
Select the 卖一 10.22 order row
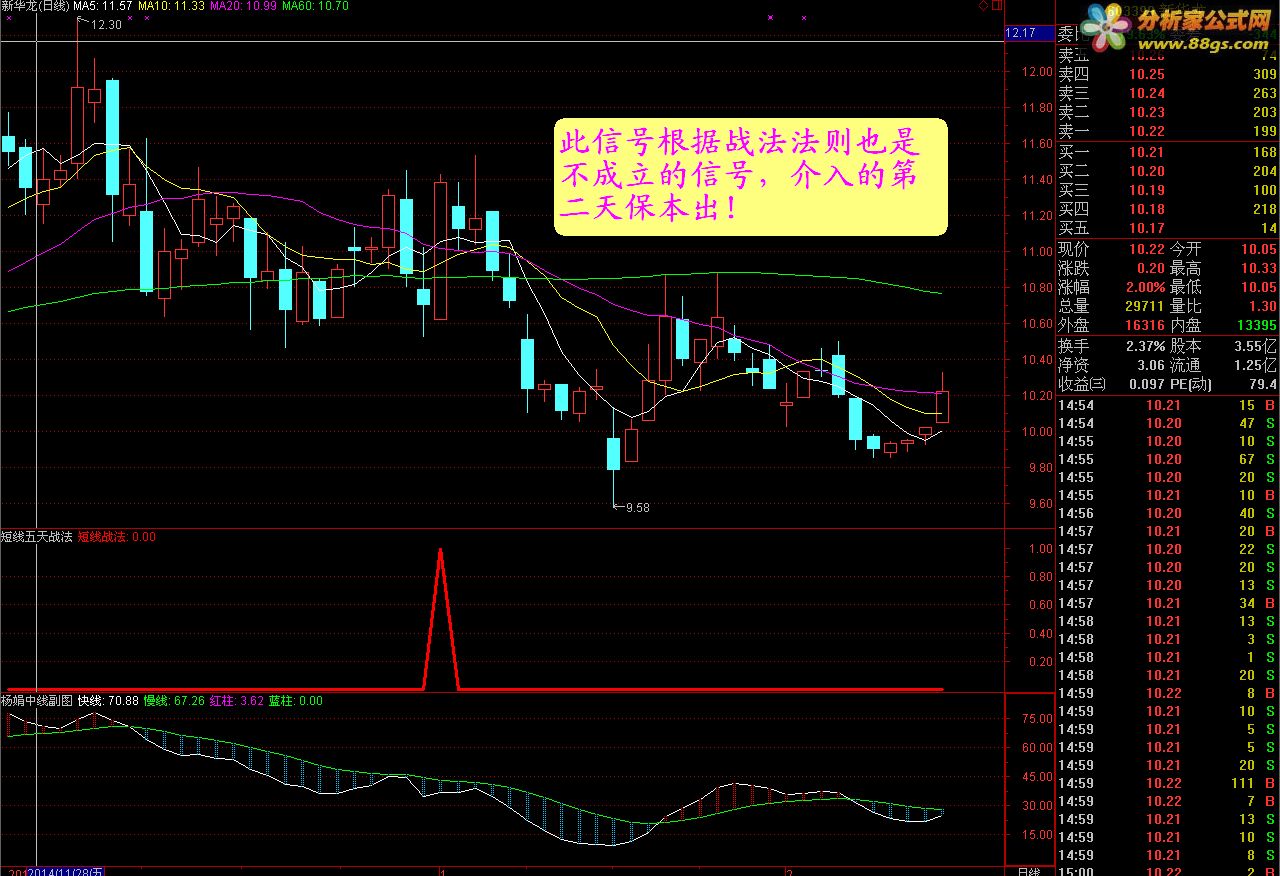click(1167, 131)
